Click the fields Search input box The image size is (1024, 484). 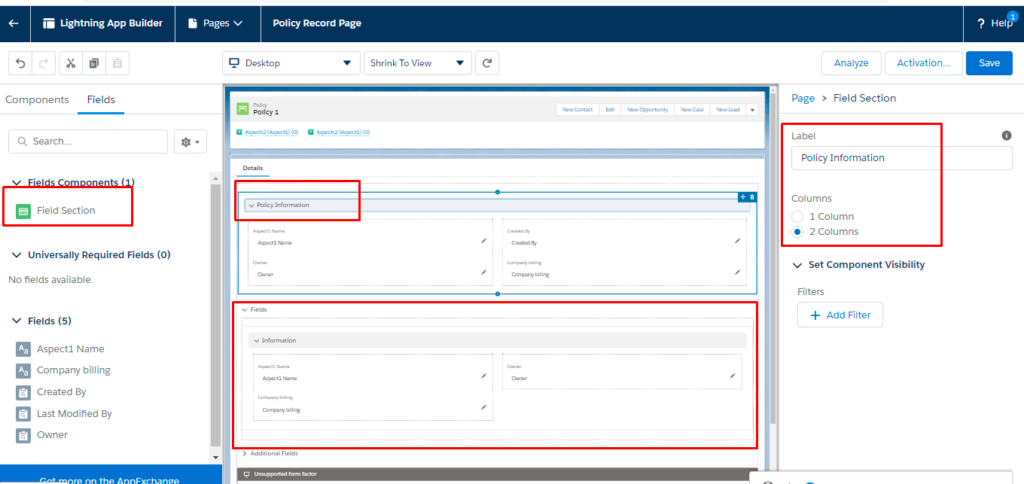point(88,142)
